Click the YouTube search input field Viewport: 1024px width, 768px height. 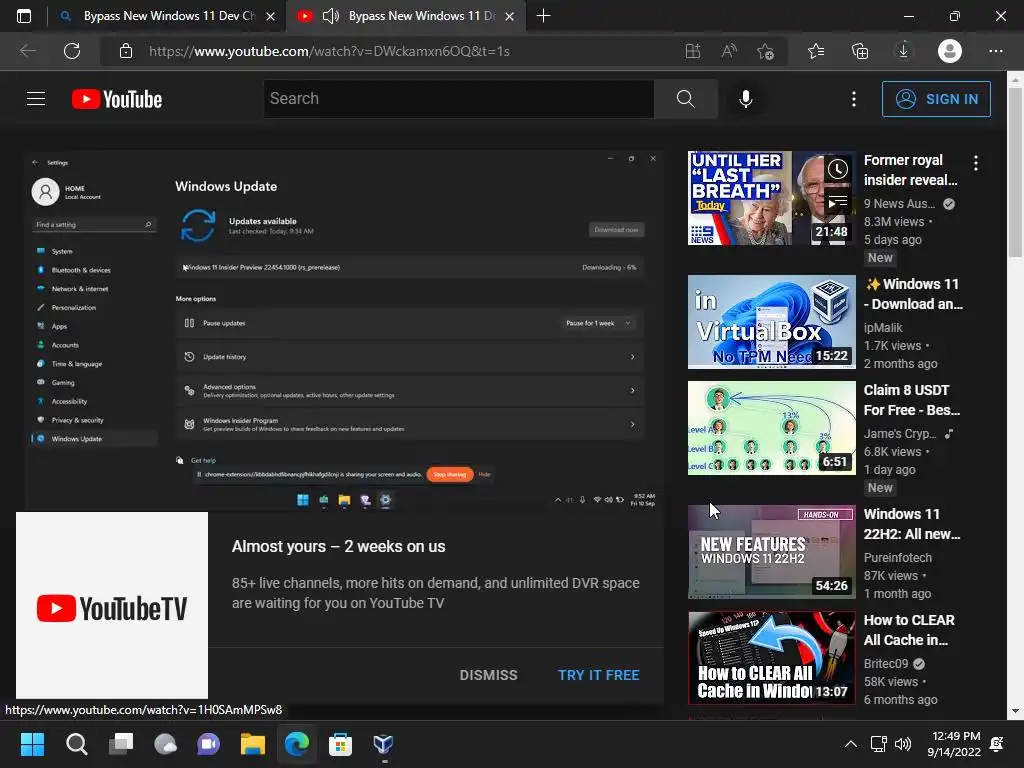click(x=458, y=99)
